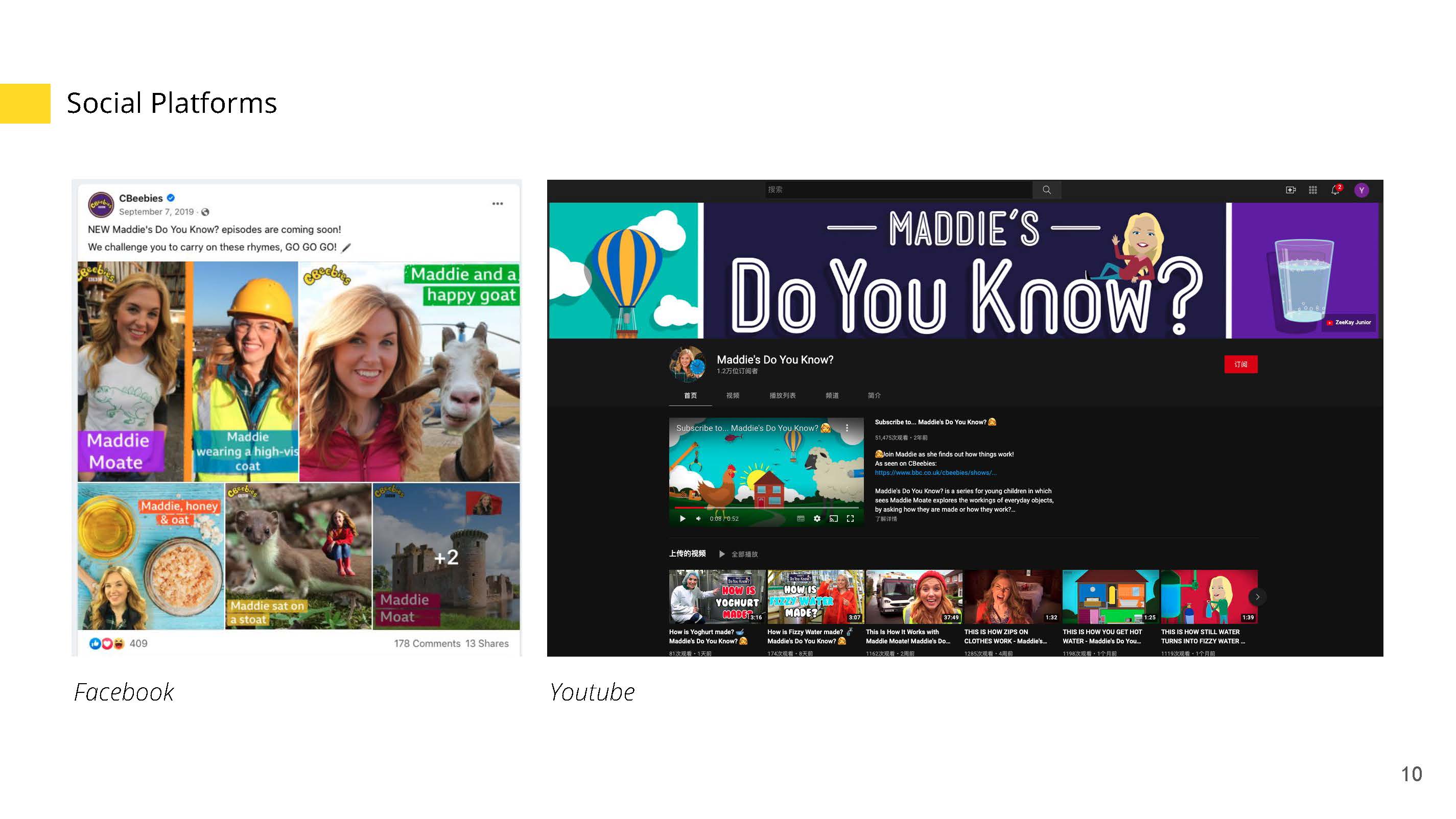Image resolution: width=1456 pixels, height=819 pixels.
Task: Click the Maddie's Do You Know channel avatar
Action: (687, 365)
